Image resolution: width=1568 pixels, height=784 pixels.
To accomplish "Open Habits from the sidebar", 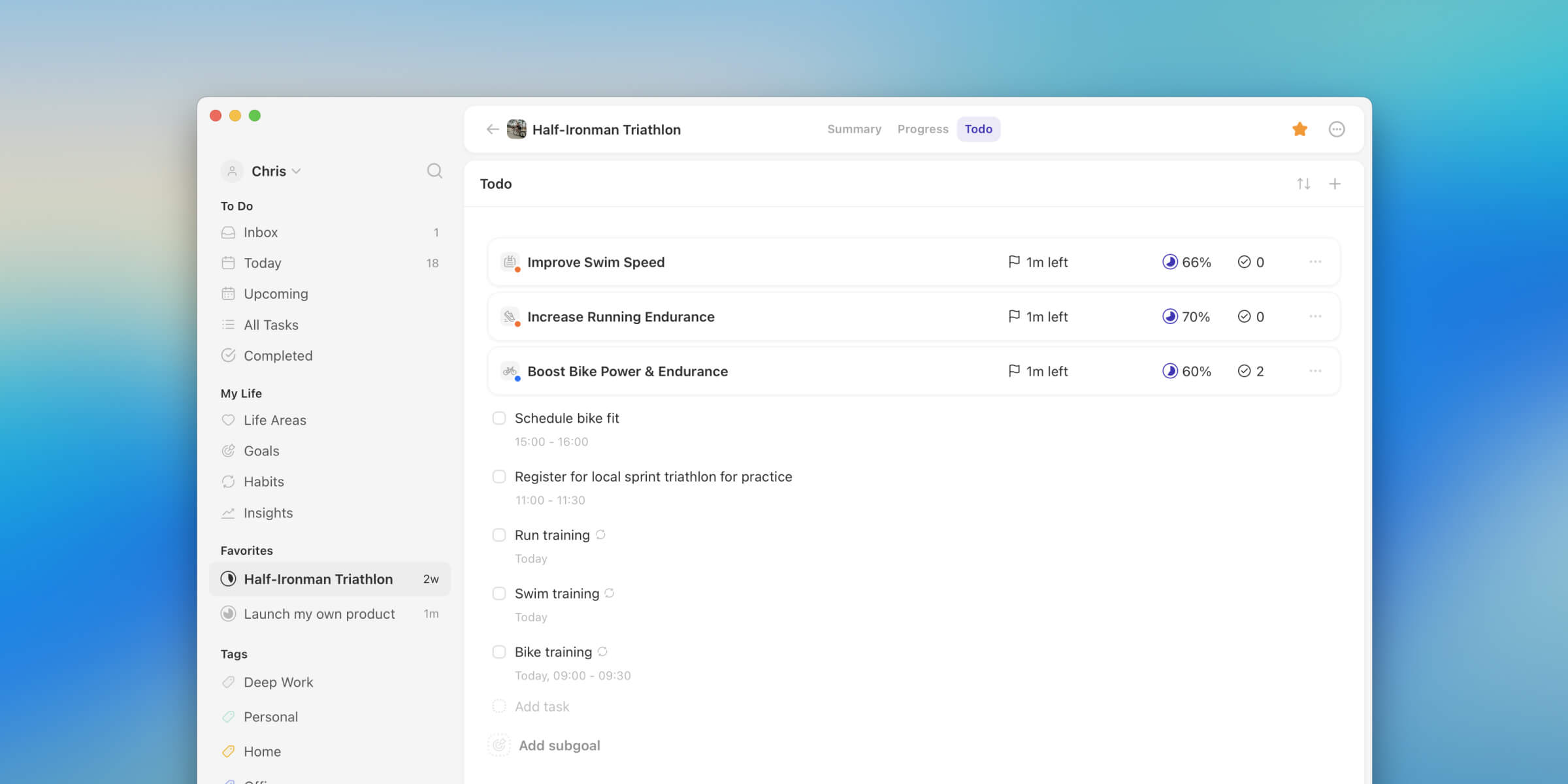I will click(x=263, y=482).
